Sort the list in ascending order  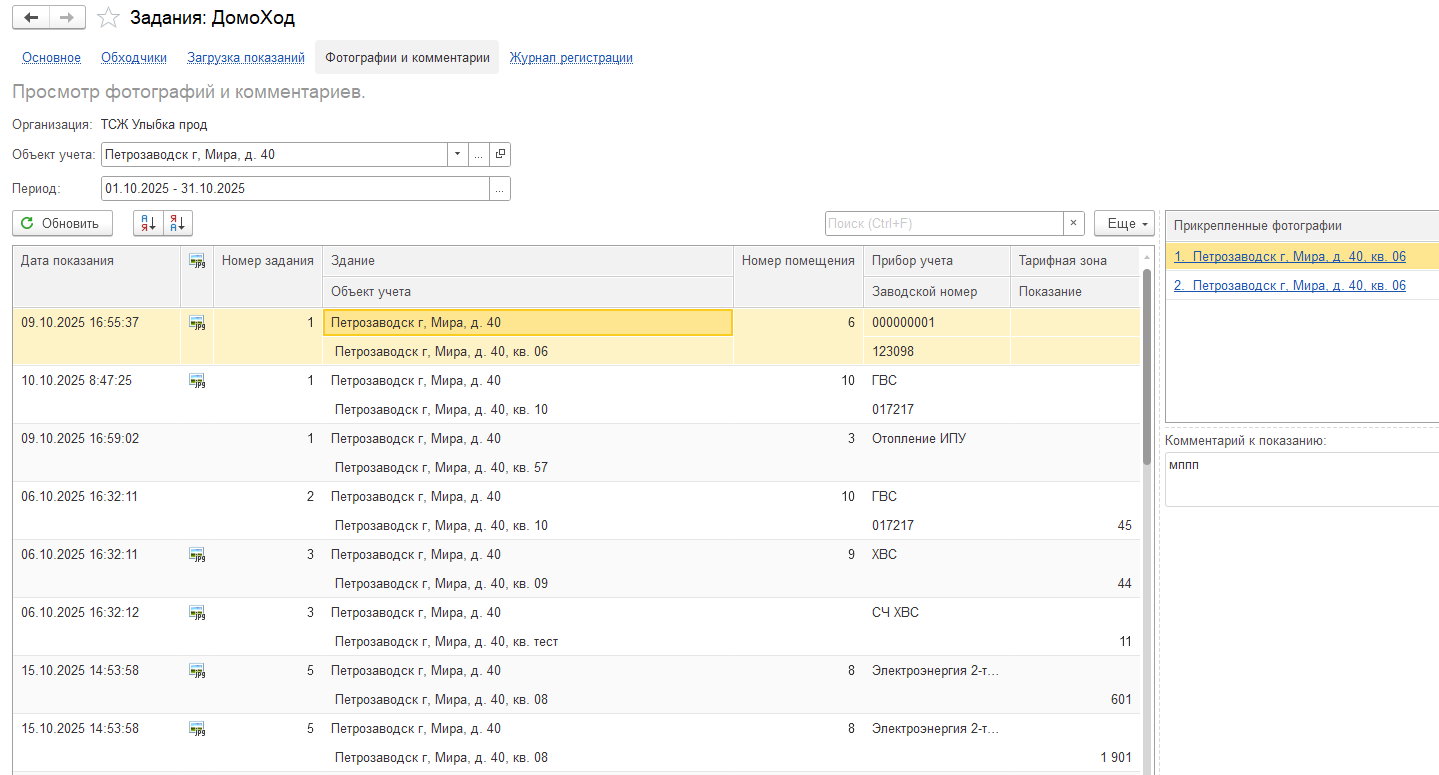point(148,223)
